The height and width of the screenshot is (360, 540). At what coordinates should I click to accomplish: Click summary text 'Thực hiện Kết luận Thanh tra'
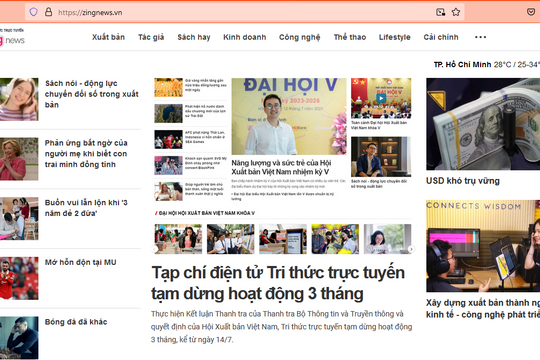click(x=281, y=327)
